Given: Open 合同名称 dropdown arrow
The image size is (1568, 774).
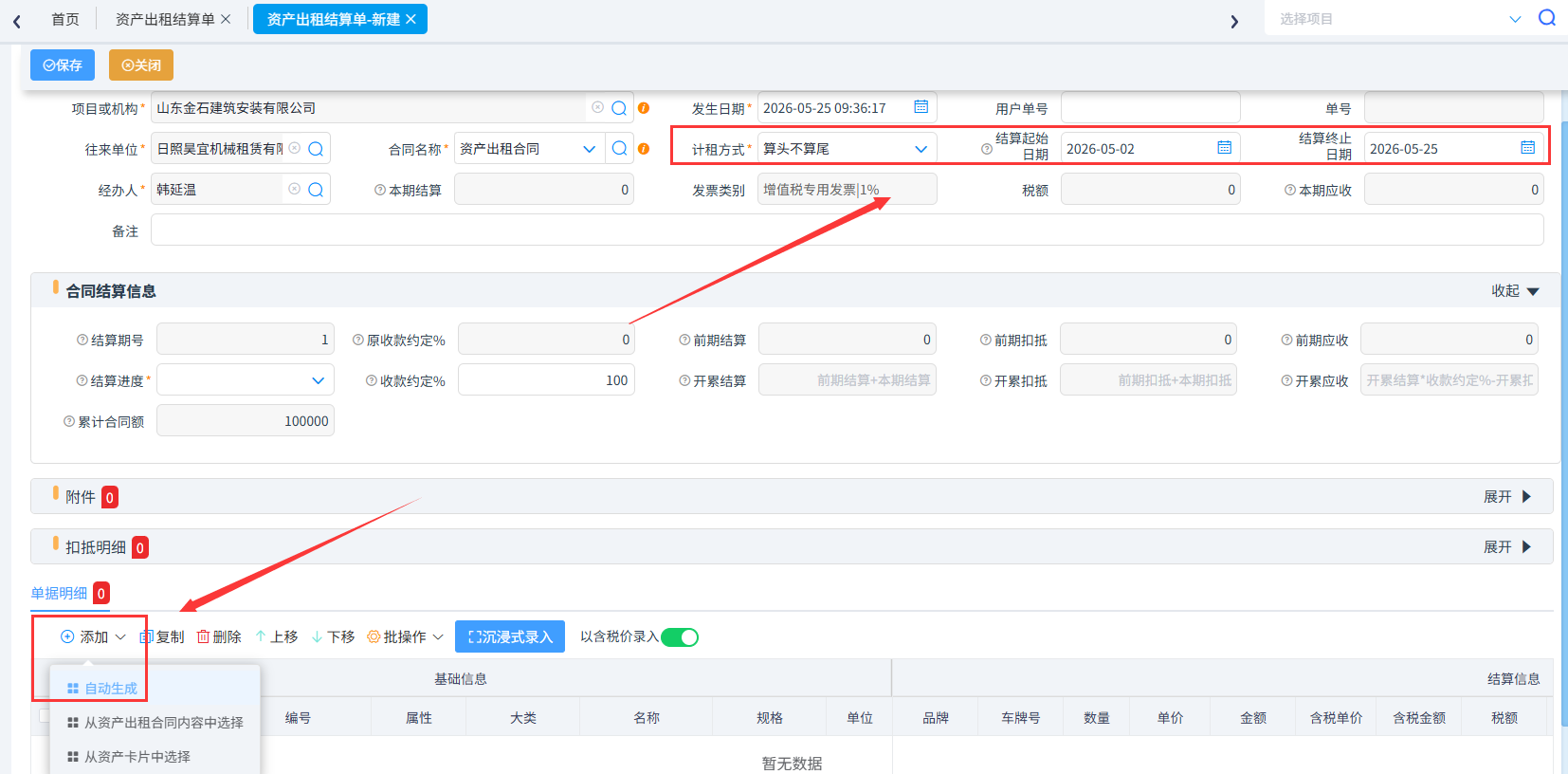Looking at the screenshot, I should 589,149.
